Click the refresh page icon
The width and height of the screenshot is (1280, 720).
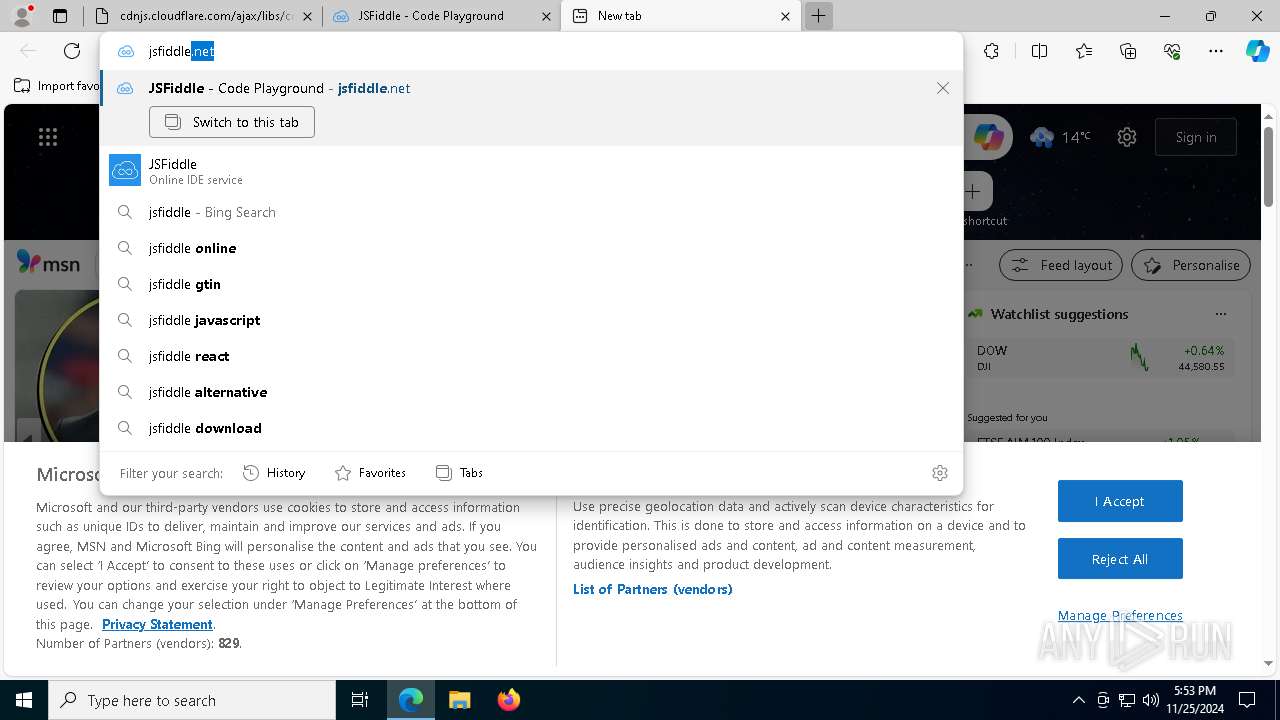pos(72,51)
